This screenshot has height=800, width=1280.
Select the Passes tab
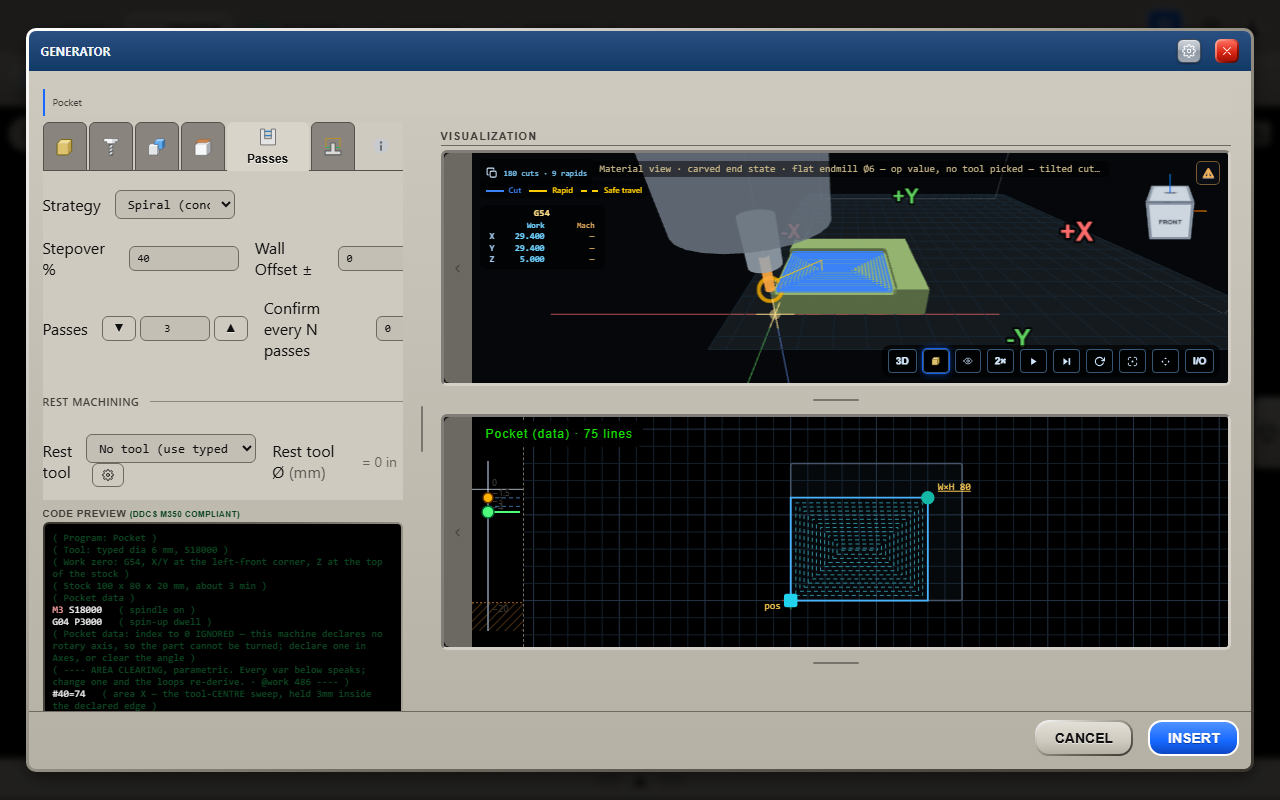tap(267, 147)
